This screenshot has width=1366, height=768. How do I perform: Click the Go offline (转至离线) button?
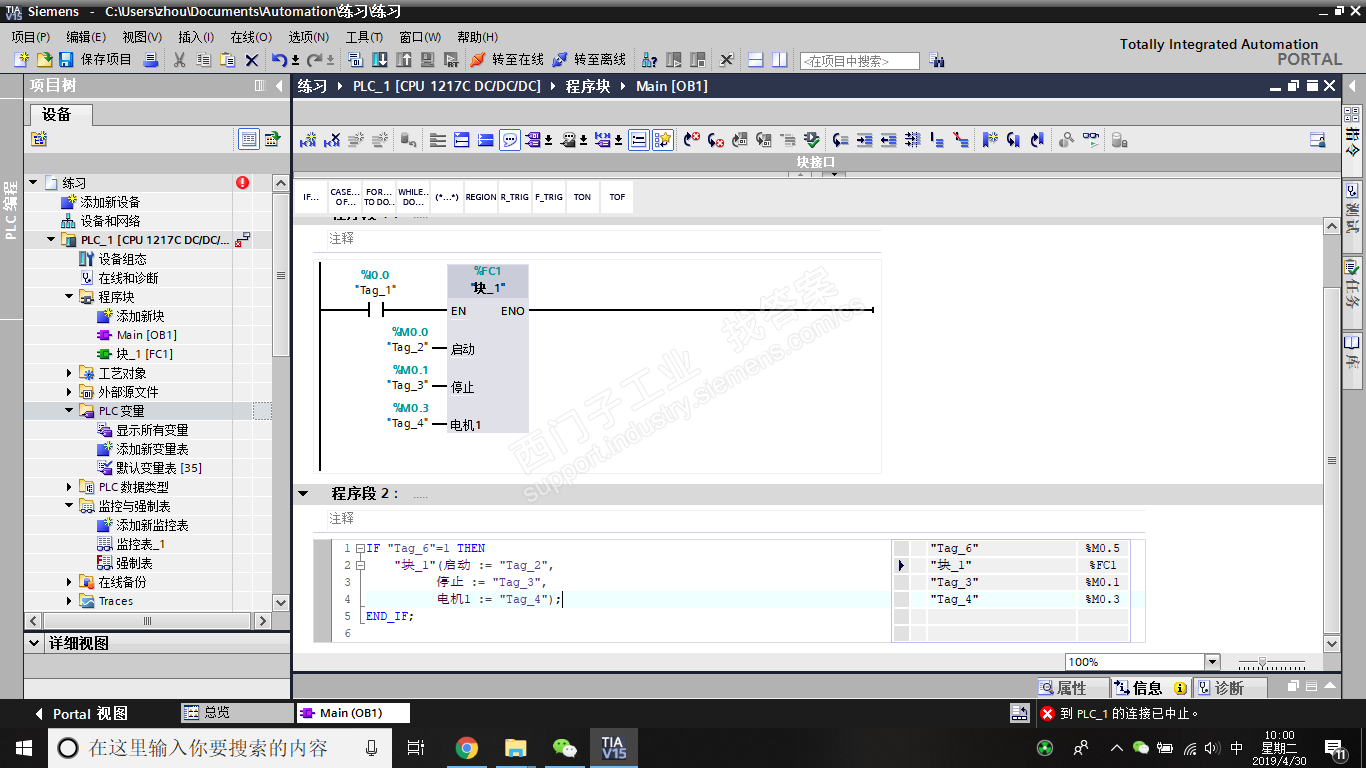point(589,60)
